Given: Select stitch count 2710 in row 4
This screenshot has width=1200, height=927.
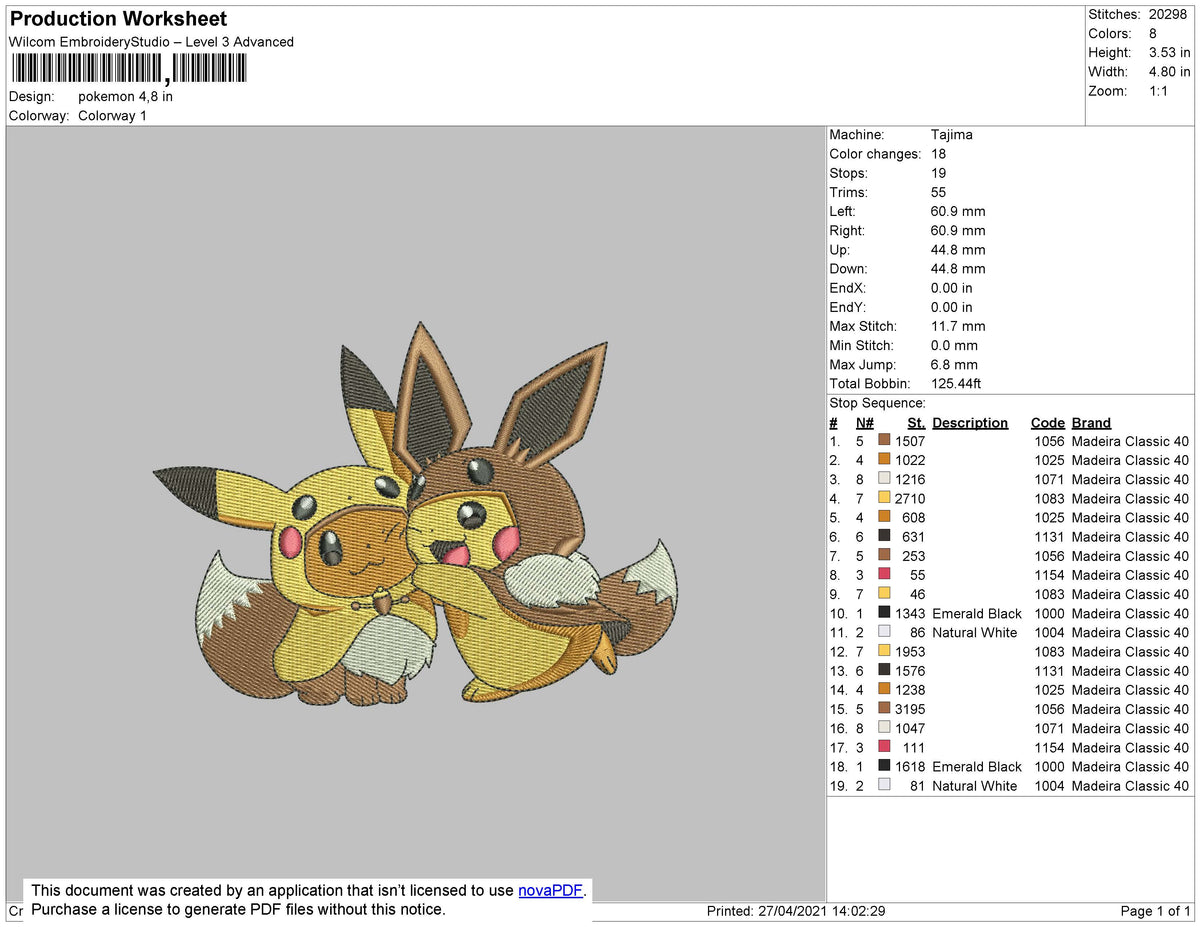Looking at the screenshot, I should click(x=910, y=498).
